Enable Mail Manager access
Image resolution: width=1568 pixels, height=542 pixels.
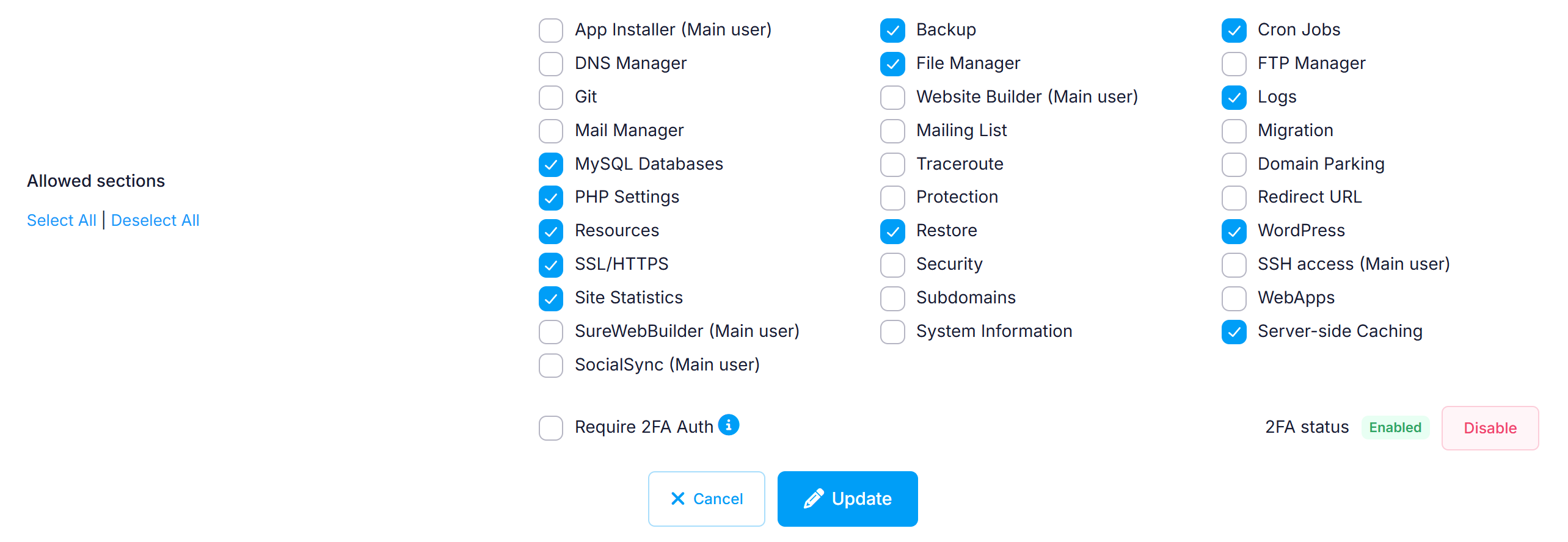click(x=550, y=131)
